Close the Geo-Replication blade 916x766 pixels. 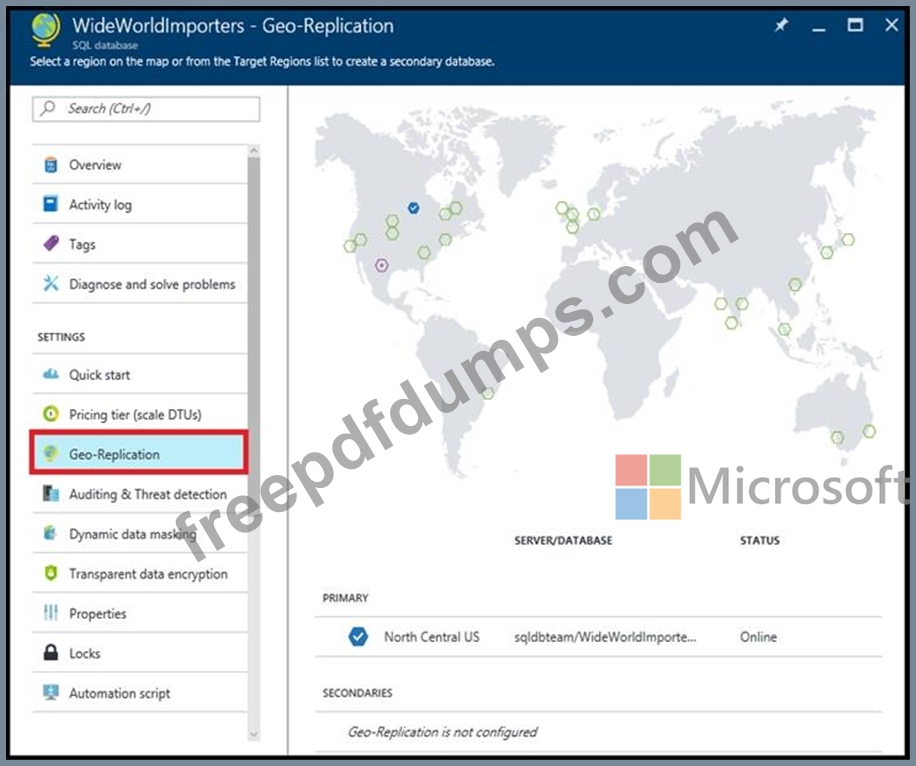[x=891, y=25]
